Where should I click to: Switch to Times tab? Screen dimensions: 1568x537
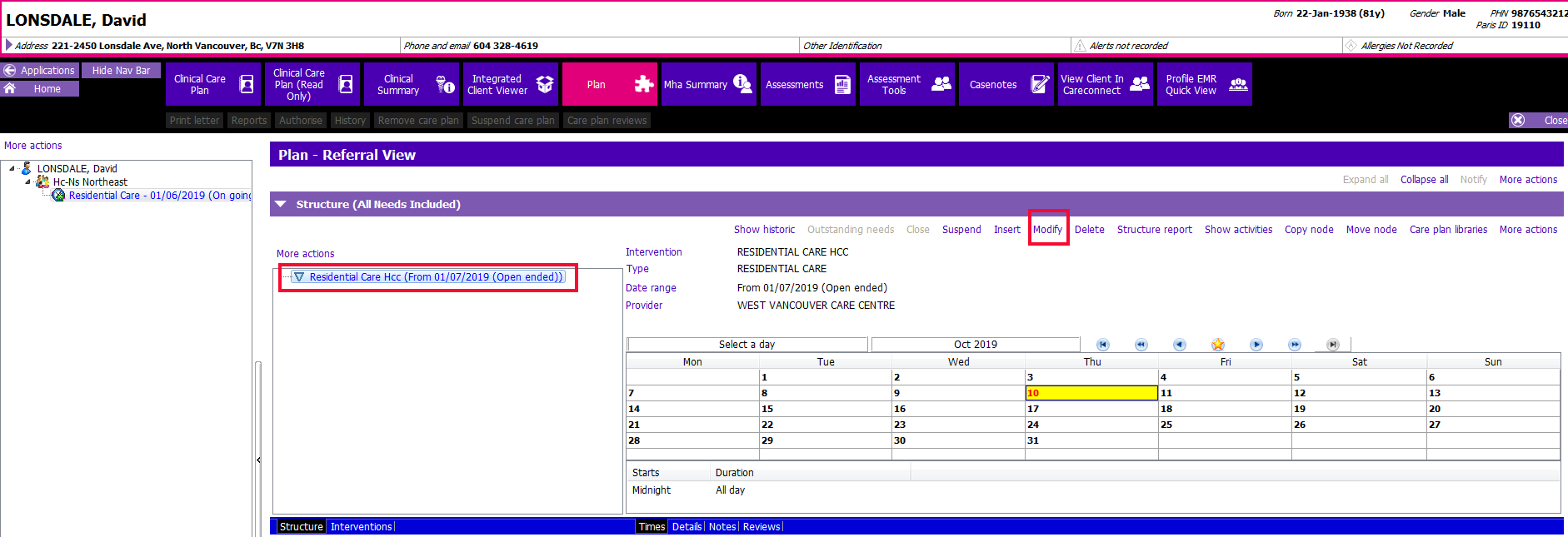[x=652, y=527]
